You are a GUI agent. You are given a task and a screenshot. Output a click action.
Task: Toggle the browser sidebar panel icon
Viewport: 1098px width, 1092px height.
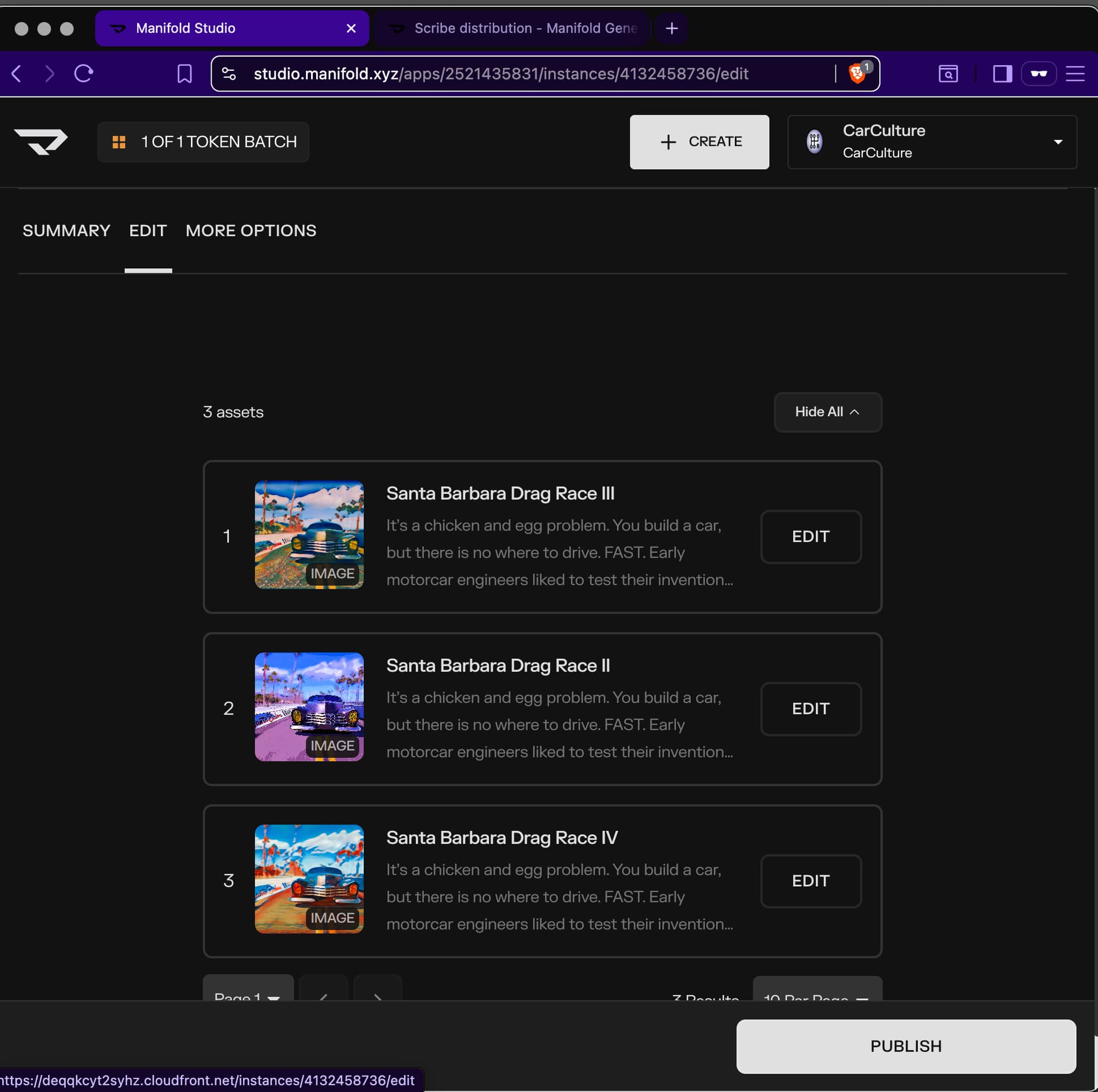pos(1002,74)
